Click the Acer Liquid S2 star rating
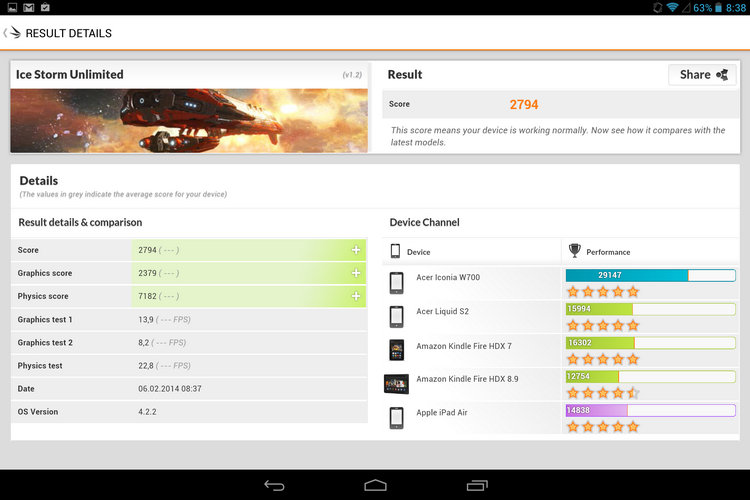Viewport: 750px width, 500px height. tap(603, 325)
